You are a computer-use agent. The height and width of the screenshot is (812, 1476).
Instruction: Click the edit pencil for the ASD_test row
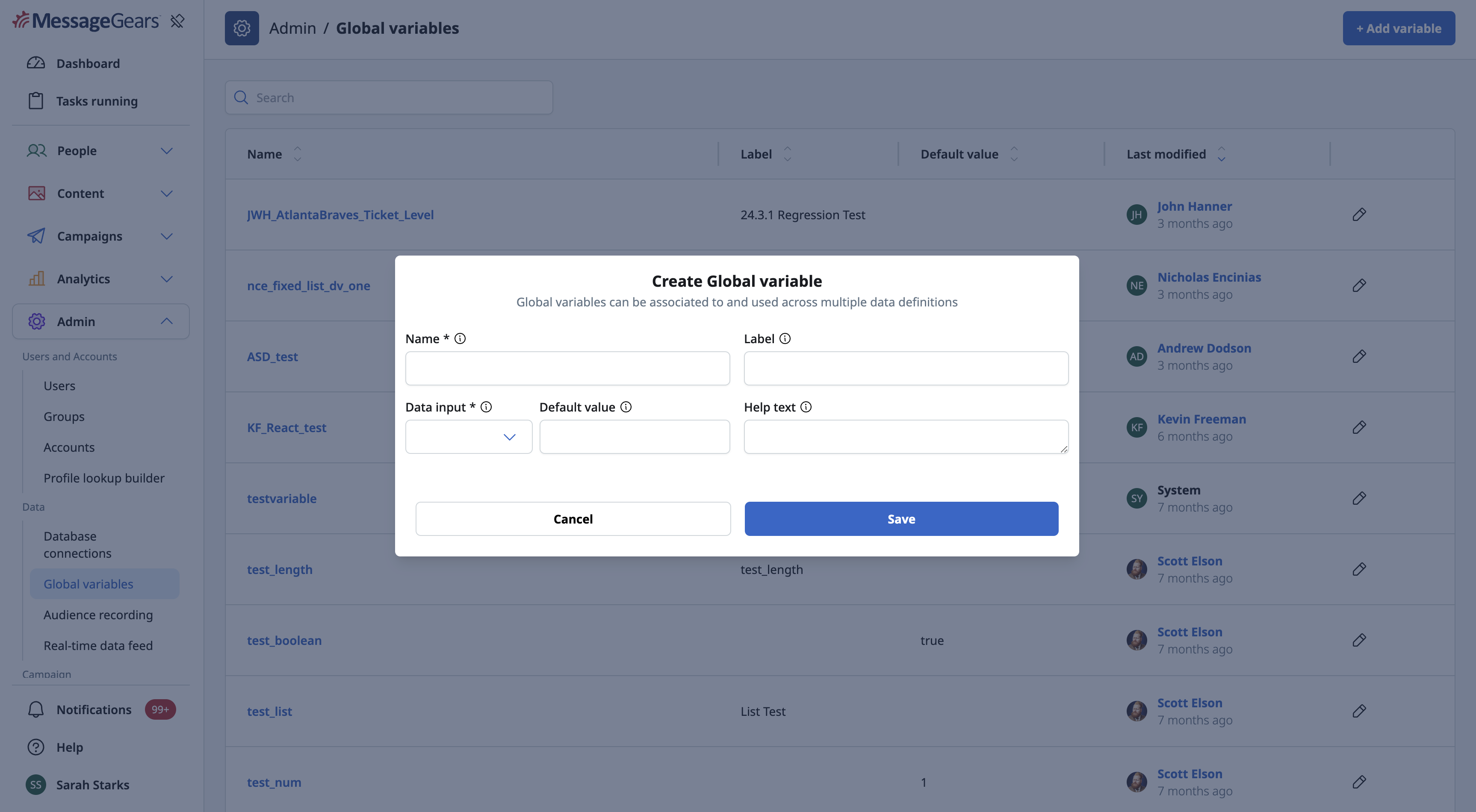point(1359,357)
